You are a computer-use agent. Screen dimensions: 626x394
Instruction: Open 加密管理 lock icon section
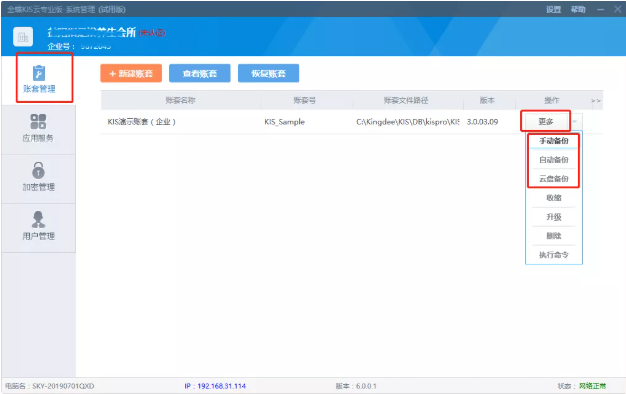pos(38,177)
